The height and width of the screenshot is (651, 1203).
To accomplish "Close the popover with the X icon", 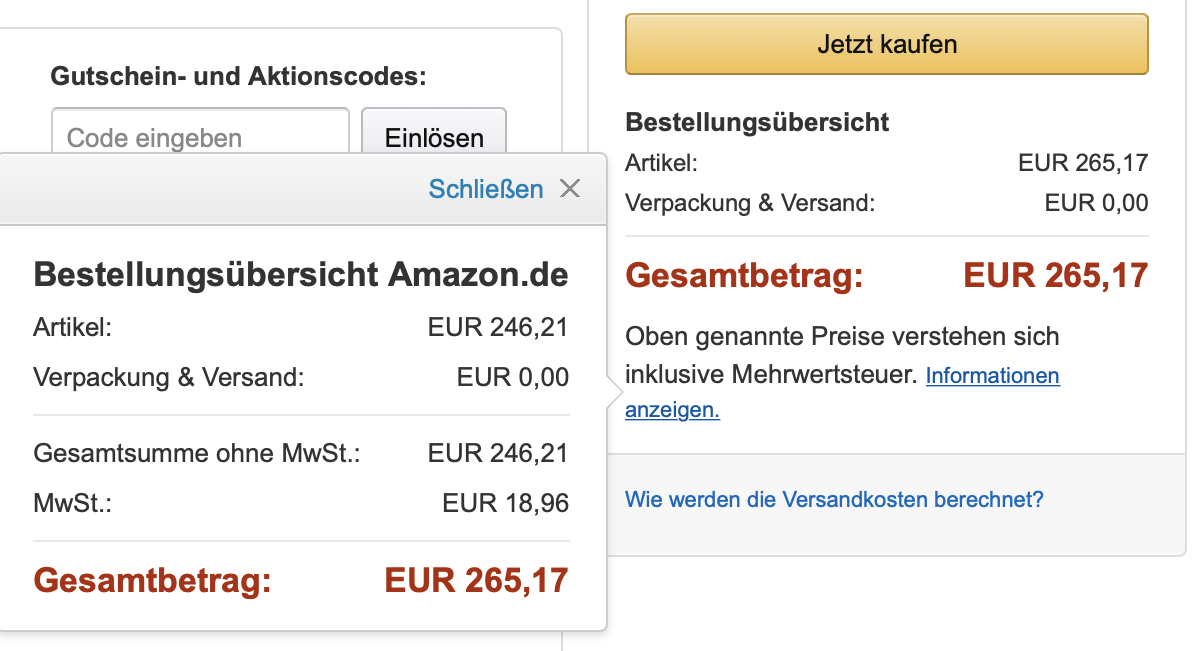I will coord(570,189).
